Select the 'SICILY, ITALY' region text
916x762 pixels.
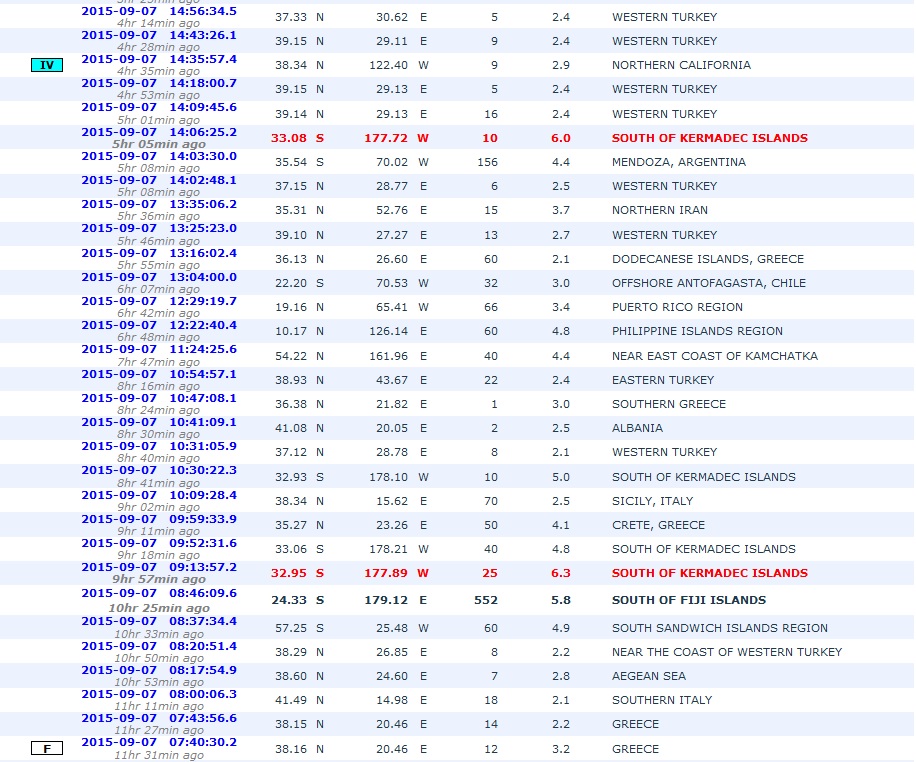[x=653, y=501]
